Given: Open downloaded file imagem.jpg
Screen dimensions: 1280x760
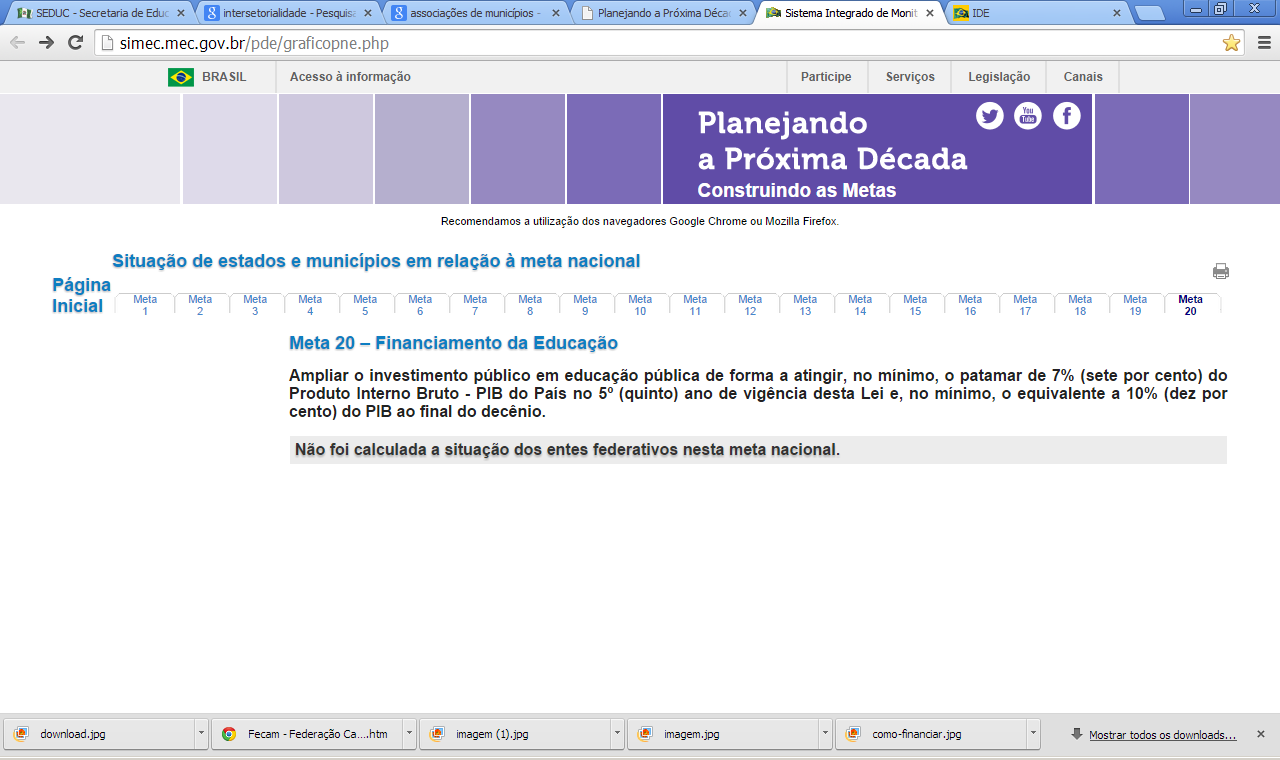Looking at the screenshot, I should (x=723, y=734).
